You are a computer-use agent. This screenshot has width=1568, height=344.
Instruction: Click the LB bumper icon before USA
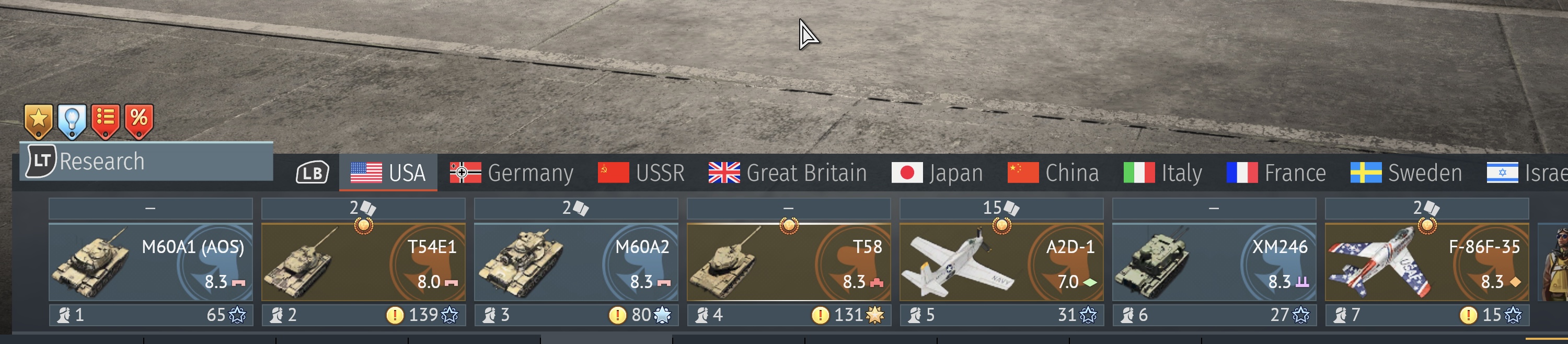click(x=312, y=173)
